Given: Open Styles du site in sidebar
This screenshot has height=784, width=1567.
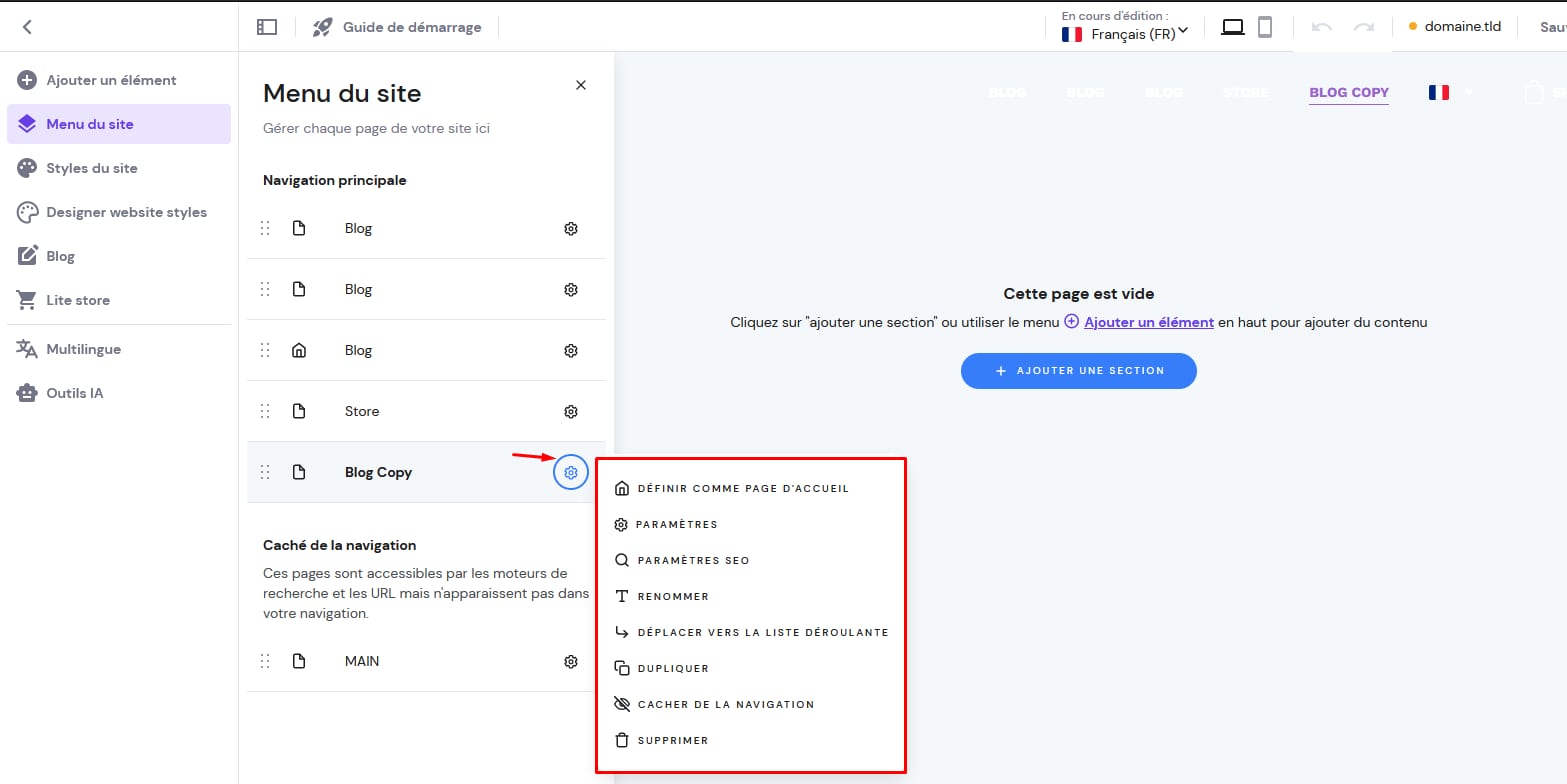Looking at the screenshot, I should (92, 168).
